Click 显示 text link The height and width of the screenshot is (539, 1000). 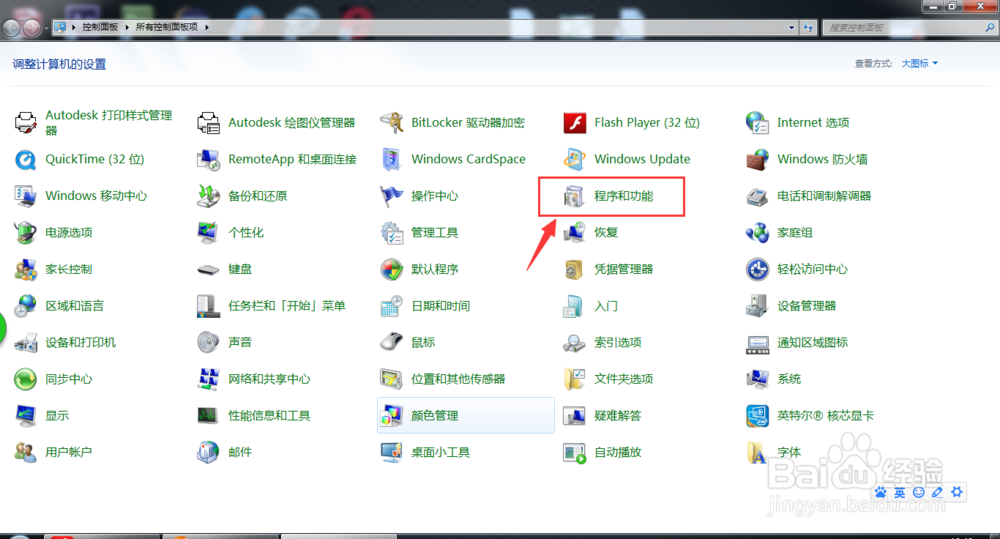[57, 416]
